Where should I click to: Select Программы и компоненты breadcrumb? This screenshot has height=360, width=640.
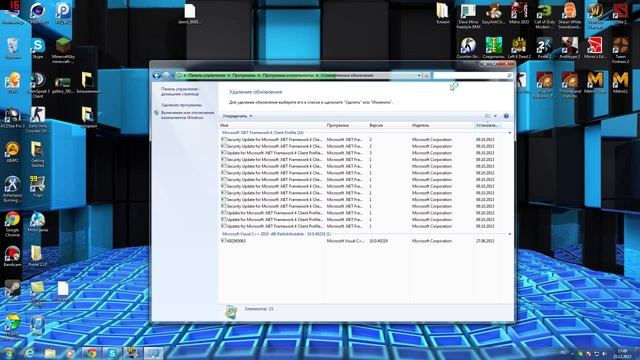tap(288, 76)
